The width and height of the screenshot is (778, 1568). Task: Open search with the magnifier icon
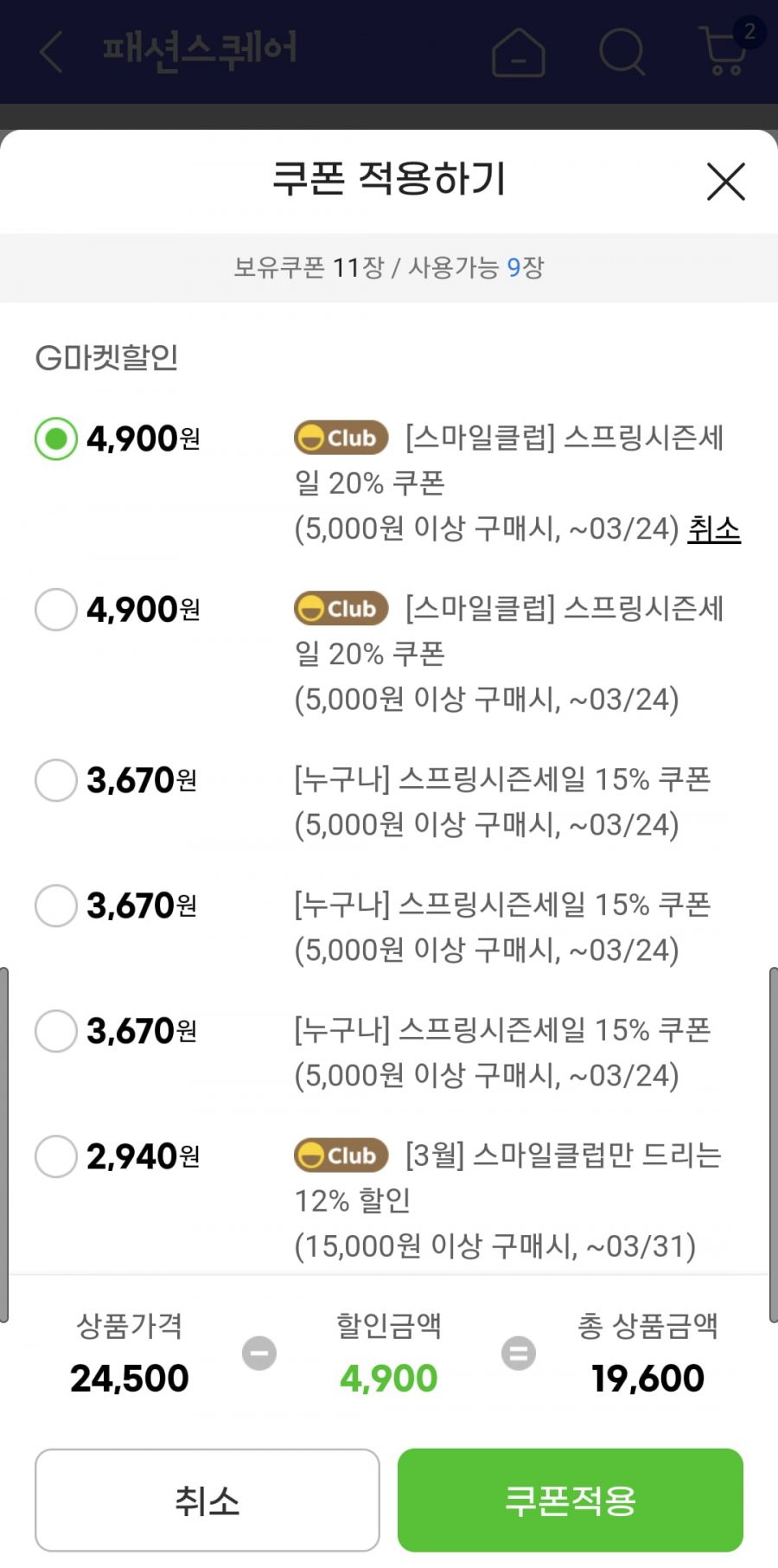click(x=622, y=52)
